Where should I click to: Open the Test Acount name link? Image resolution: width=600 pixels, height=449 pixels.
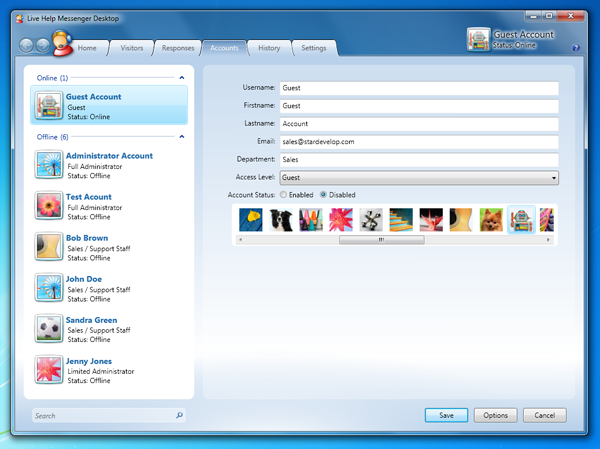pos(88,197)
